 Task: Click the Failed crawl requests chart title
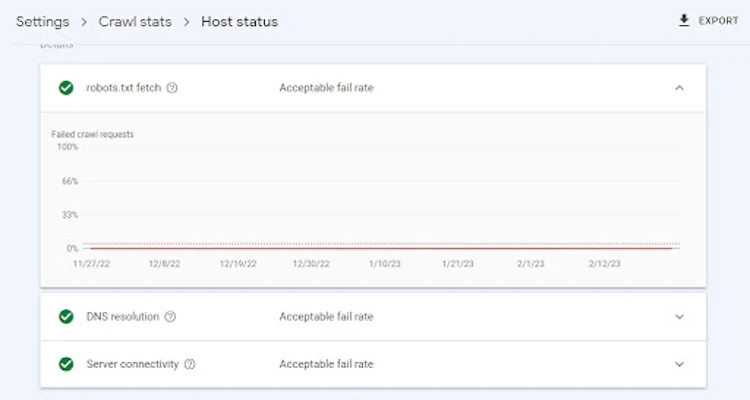(x=92, y=134)
